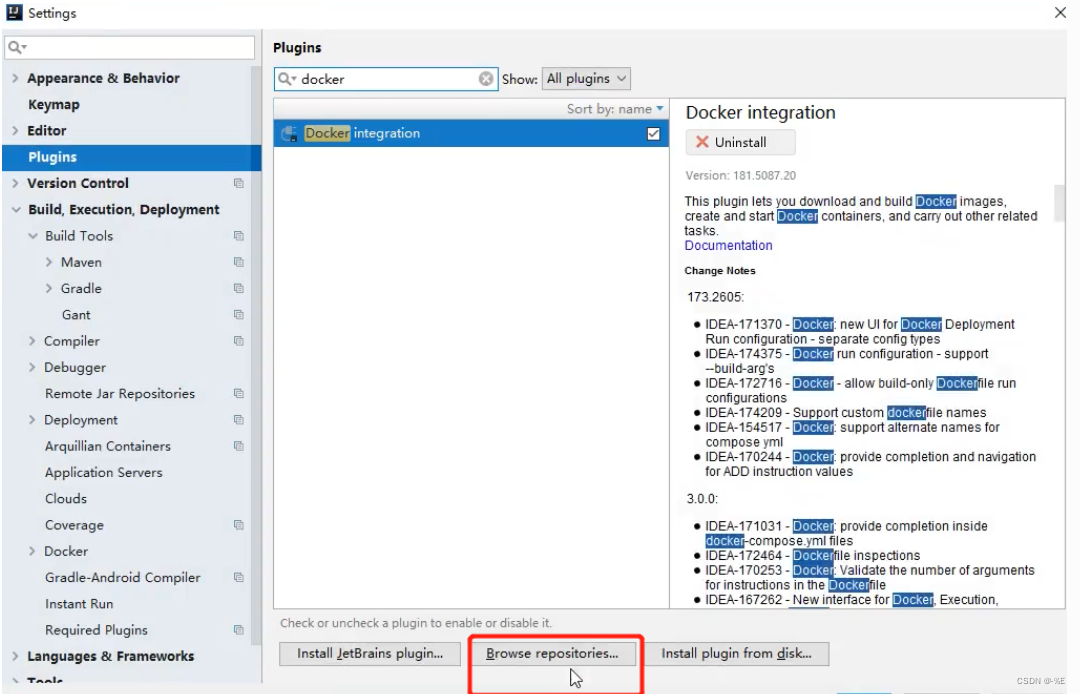
Task: Open Required Plugins settings
Action: pyautogui.click(x=96, y=631)
